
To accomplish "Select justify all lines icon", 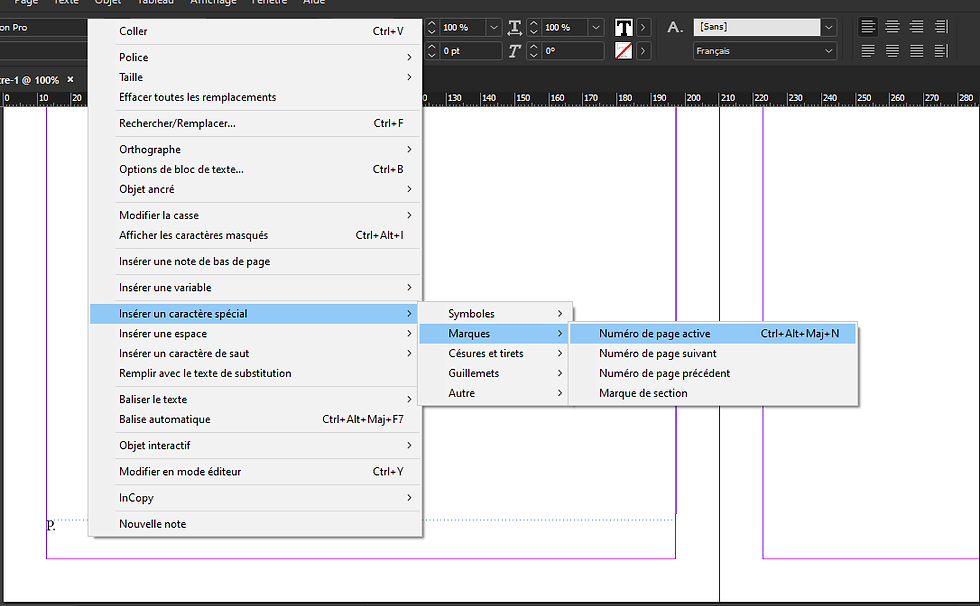I will tap(916, 51).
